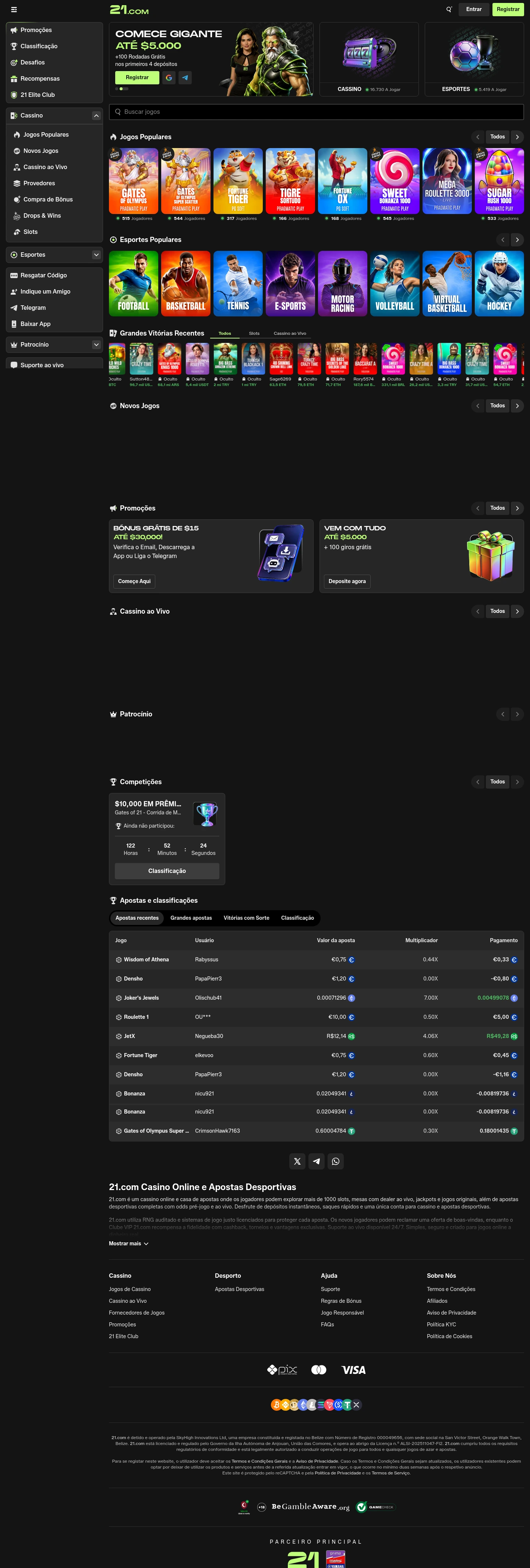Open Sweet Bonanza 1000 game thumbnail
This screenshot has width=530, height=1568.
tap(395, 181)
